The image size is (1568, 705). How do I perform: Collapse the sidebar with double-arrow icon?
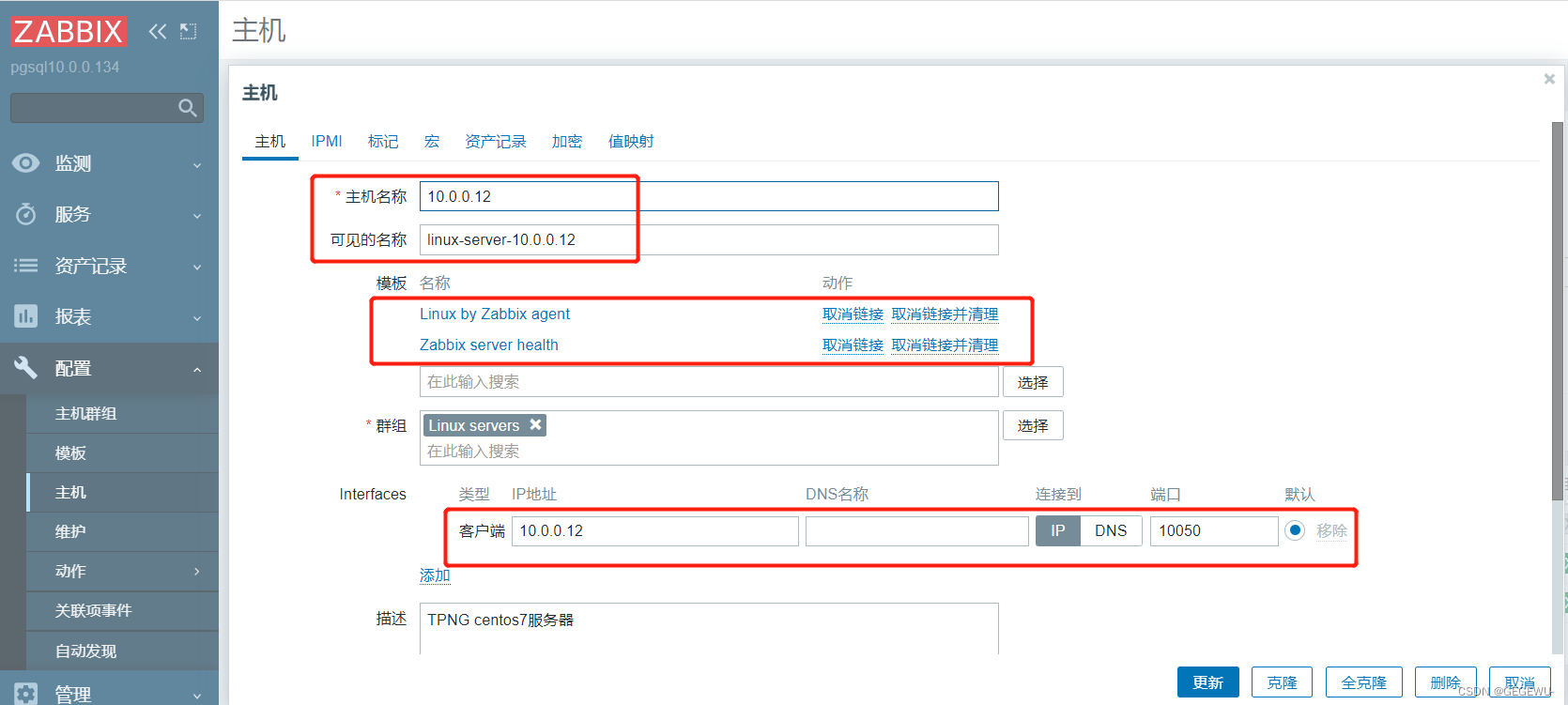pos(158,31)
